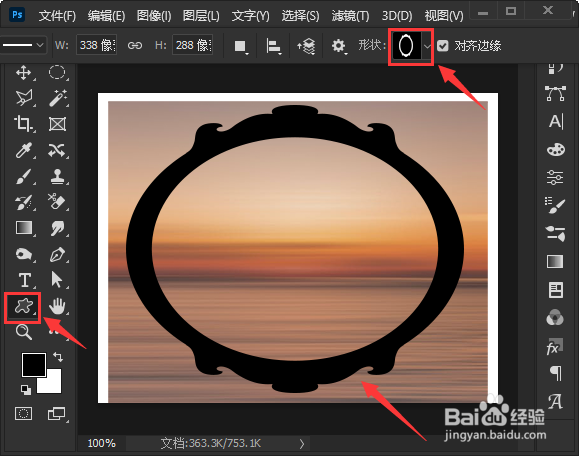Select the Elliptical Marquee tool
Viewport: 579px width, 456px height.
(57, 72)
